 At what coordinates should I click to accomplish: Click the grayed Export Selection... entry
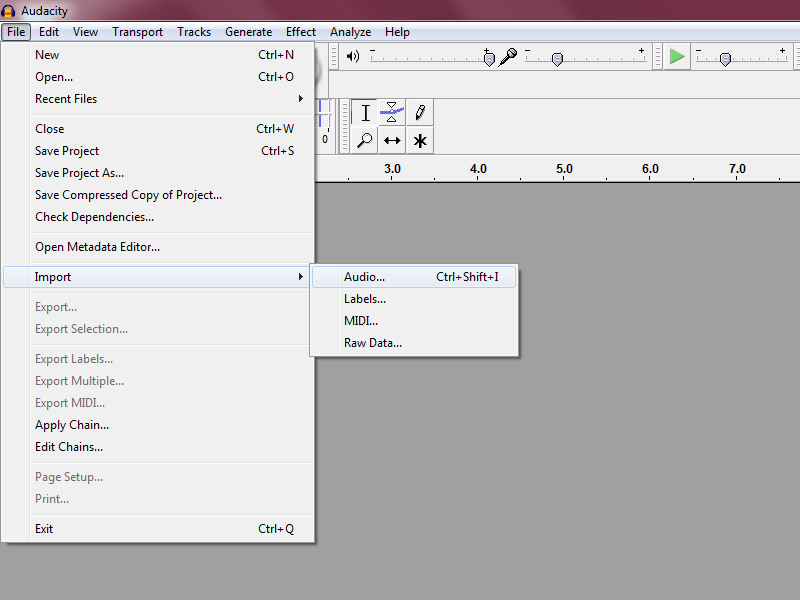tap(158, 329)
